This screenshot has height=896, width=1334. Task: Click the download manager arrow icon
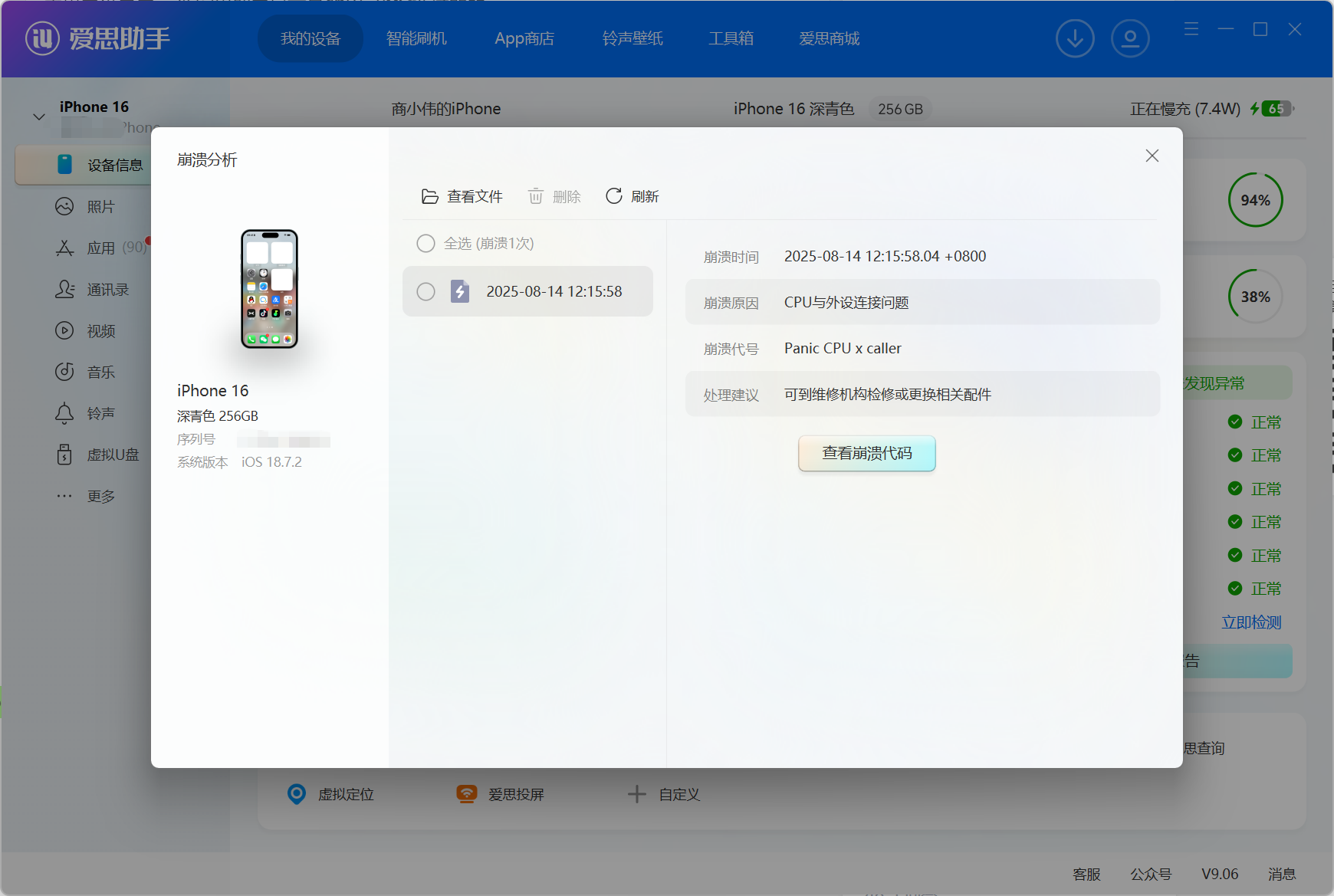[x=1075, y=38]
